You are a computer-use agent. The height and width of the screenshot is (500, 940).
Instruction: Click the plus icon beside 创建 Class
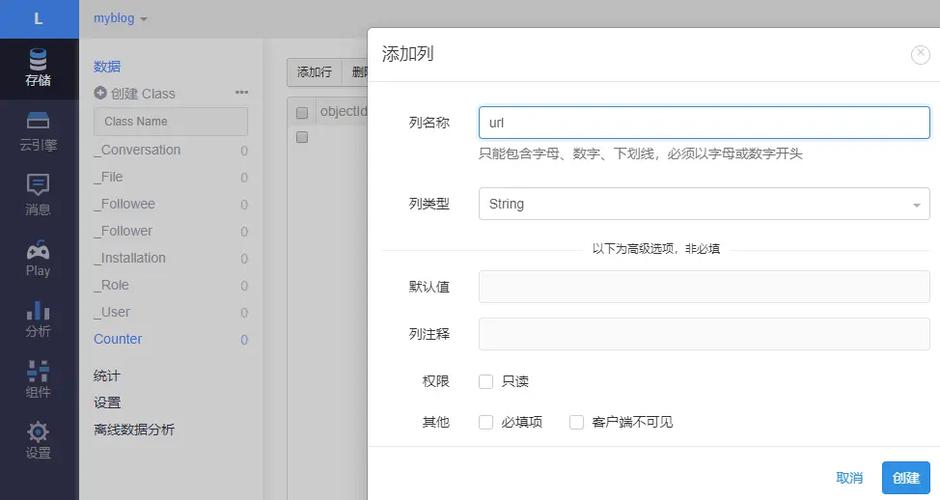(x=100, y=93)
